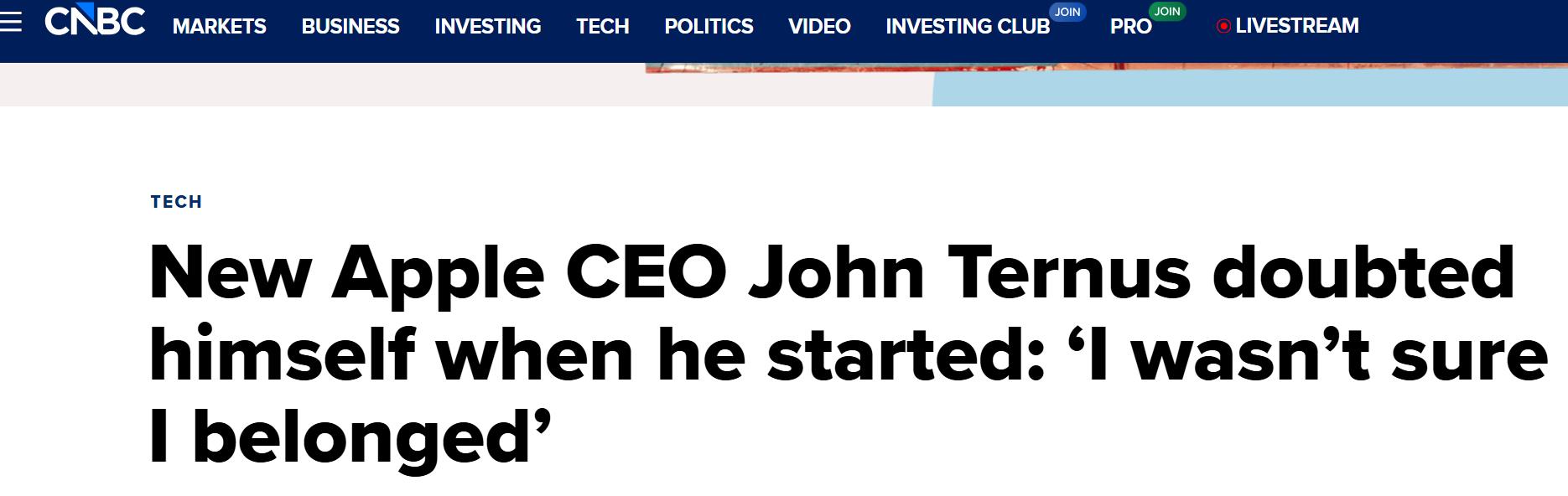Click the green JOIN badge beside PRO

[1167, 12]
